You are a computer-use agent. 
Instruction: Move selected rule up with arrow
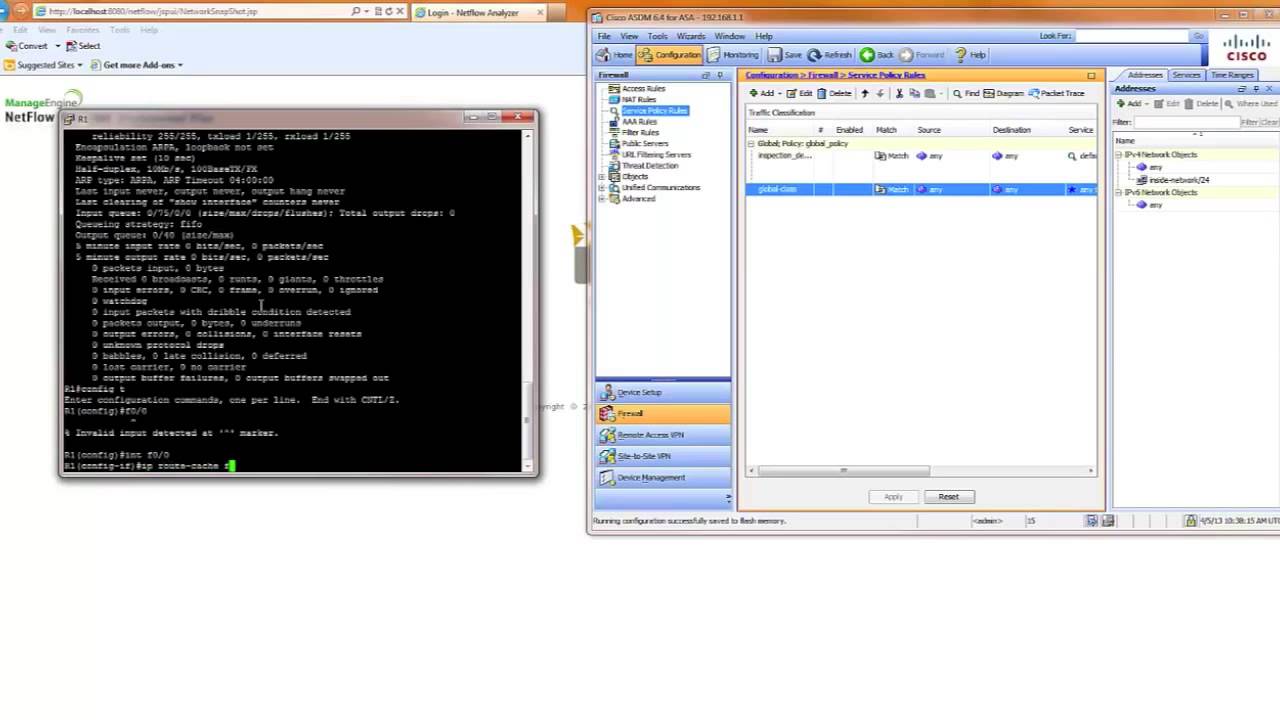[x=865, y=93]
